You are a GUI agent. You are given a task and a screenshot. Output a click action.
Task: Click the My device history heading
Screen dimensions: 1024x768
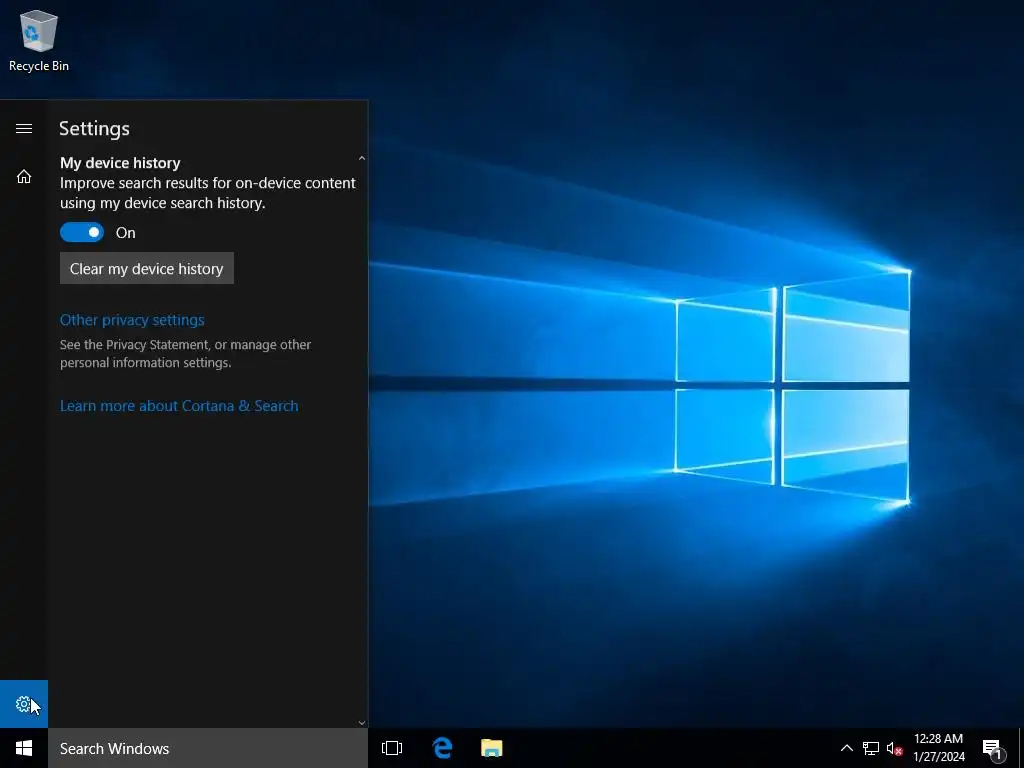[x=120, y=163]
